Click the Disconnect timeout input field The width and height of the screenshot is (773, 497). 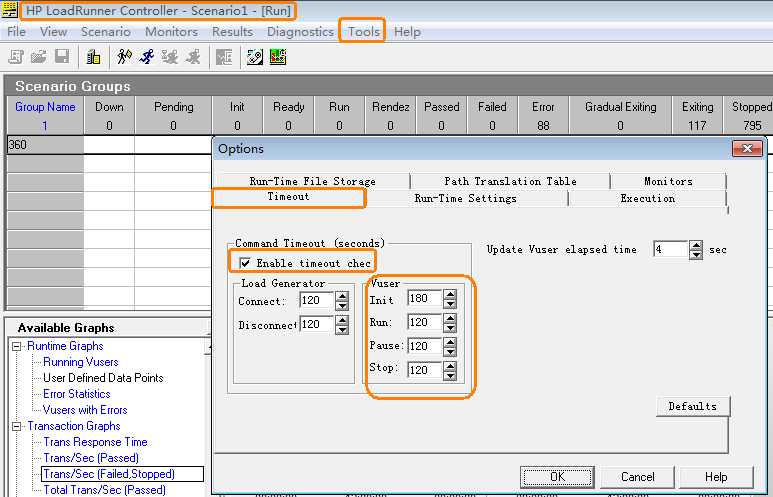point(316,324)
